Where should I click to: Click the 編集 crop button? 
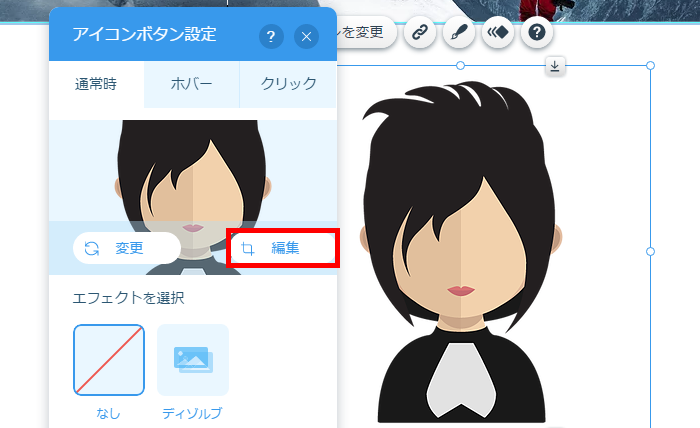coord(283,248)
